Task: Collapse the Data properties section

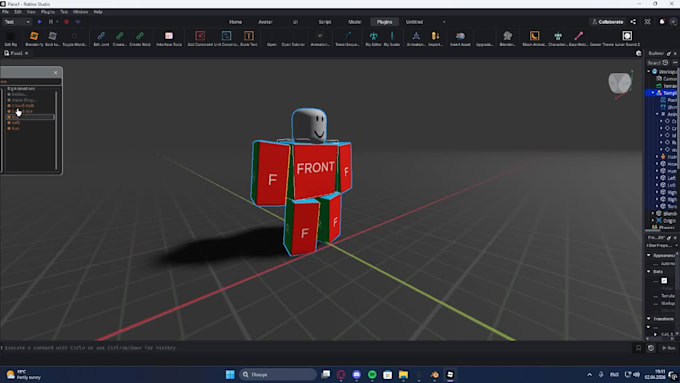Action: tap(649, 272)
